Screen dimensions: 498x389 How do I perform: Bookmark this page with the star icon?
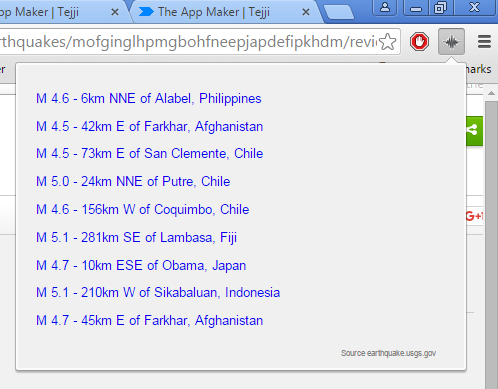(x=387, y=42)
